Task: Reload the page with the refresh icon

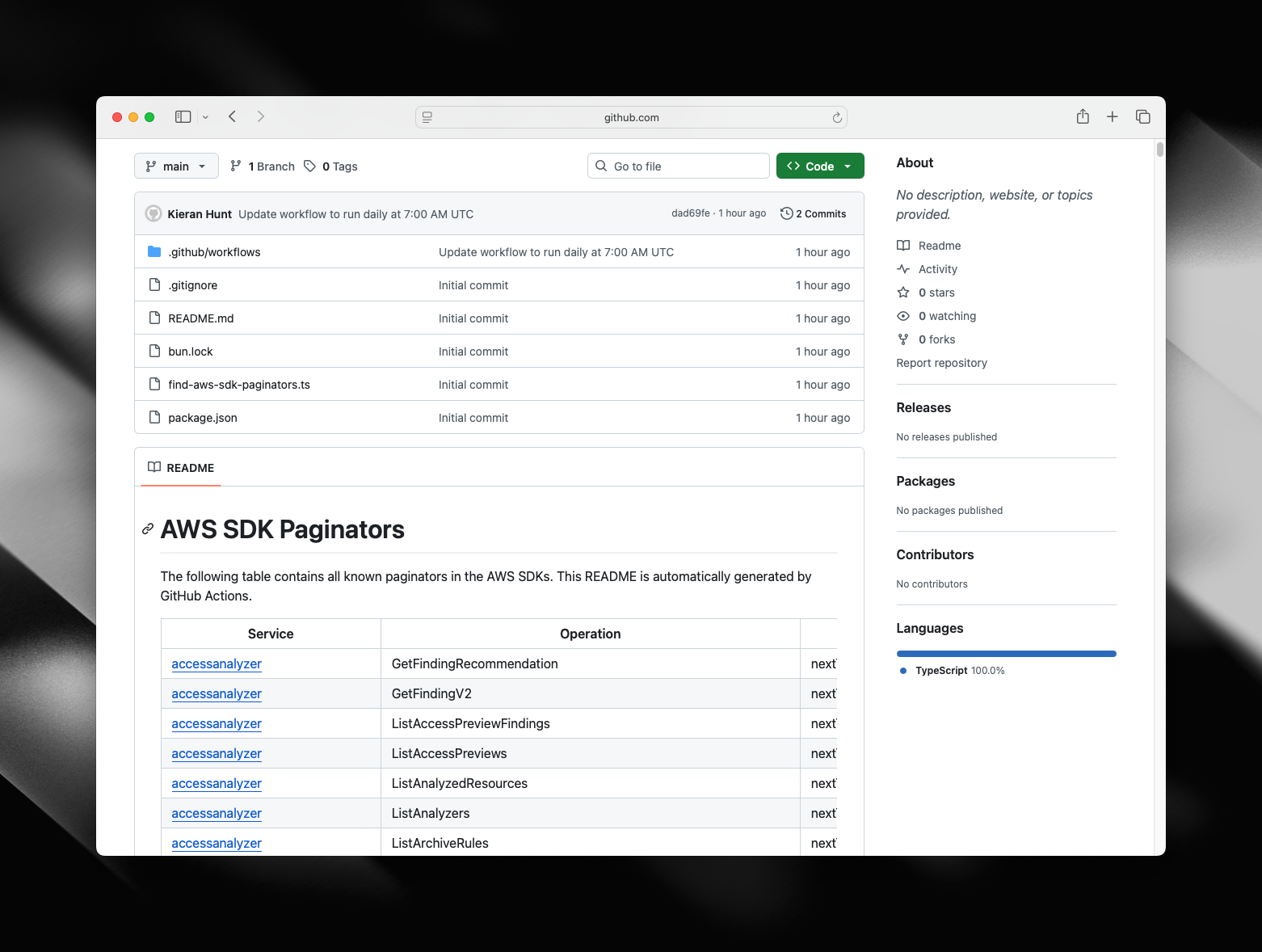Action: [837, 118]
